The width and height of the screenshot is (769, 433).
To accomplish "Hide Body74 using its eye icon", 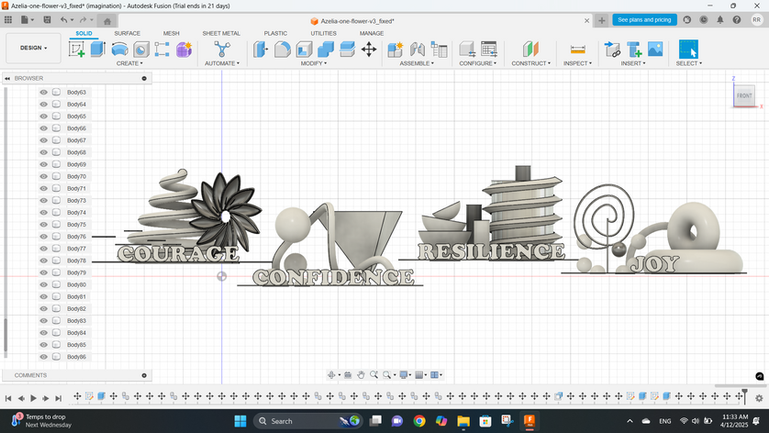I will coord(44,212).
